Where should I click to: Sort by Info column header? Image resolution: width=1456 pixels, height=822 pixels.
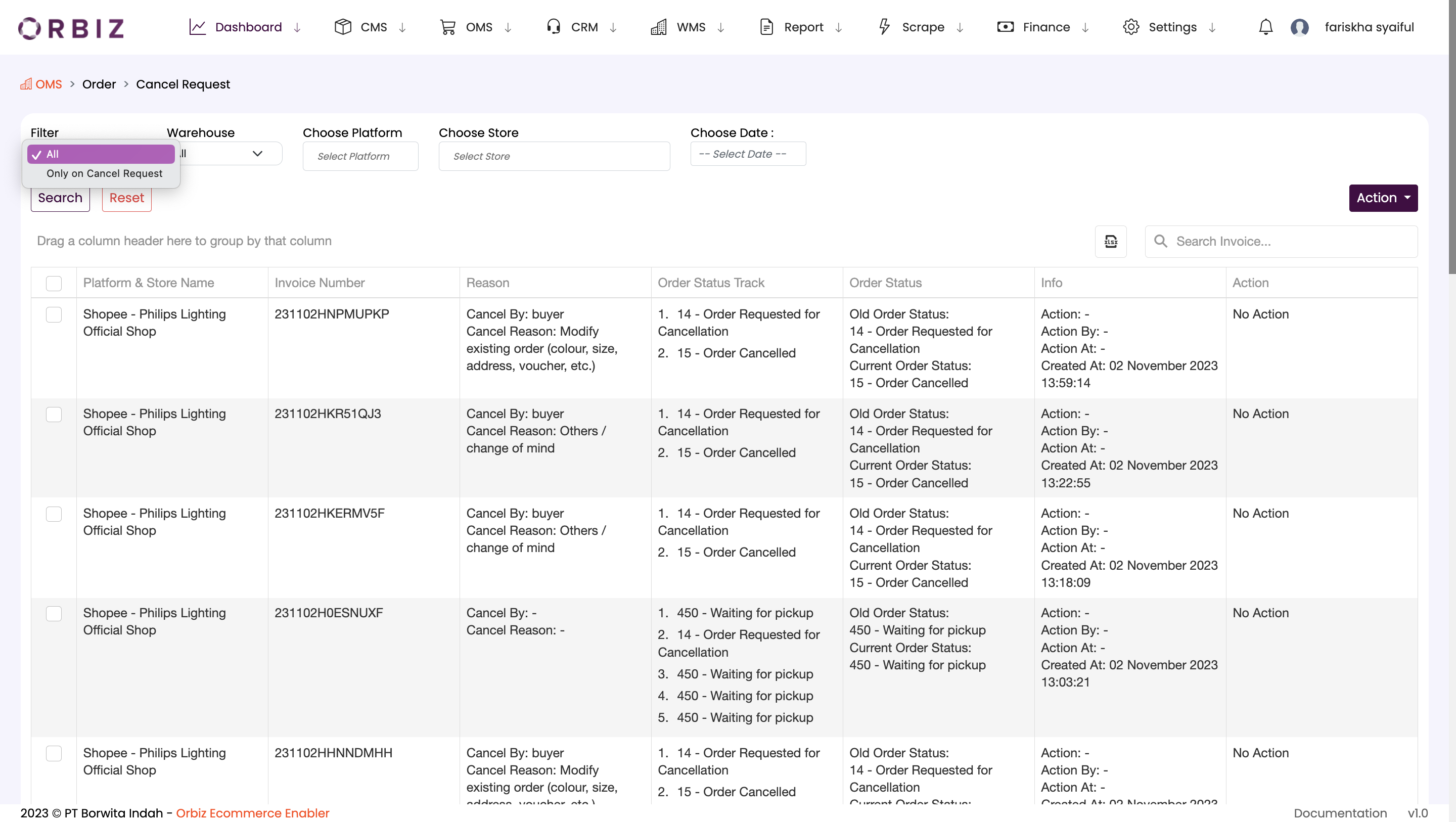point(1052,283)
